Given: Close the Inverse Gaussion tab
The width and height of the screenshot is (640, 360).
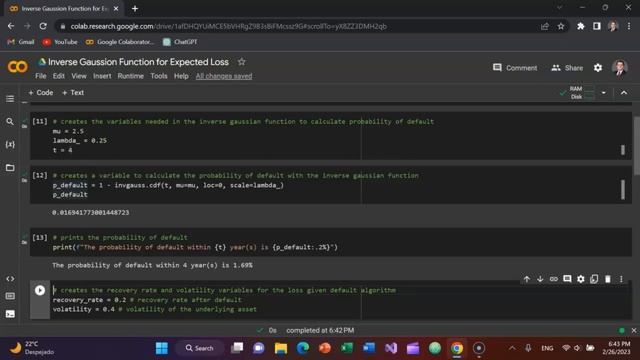Looking at the screenshot, I should click(116, 9).
